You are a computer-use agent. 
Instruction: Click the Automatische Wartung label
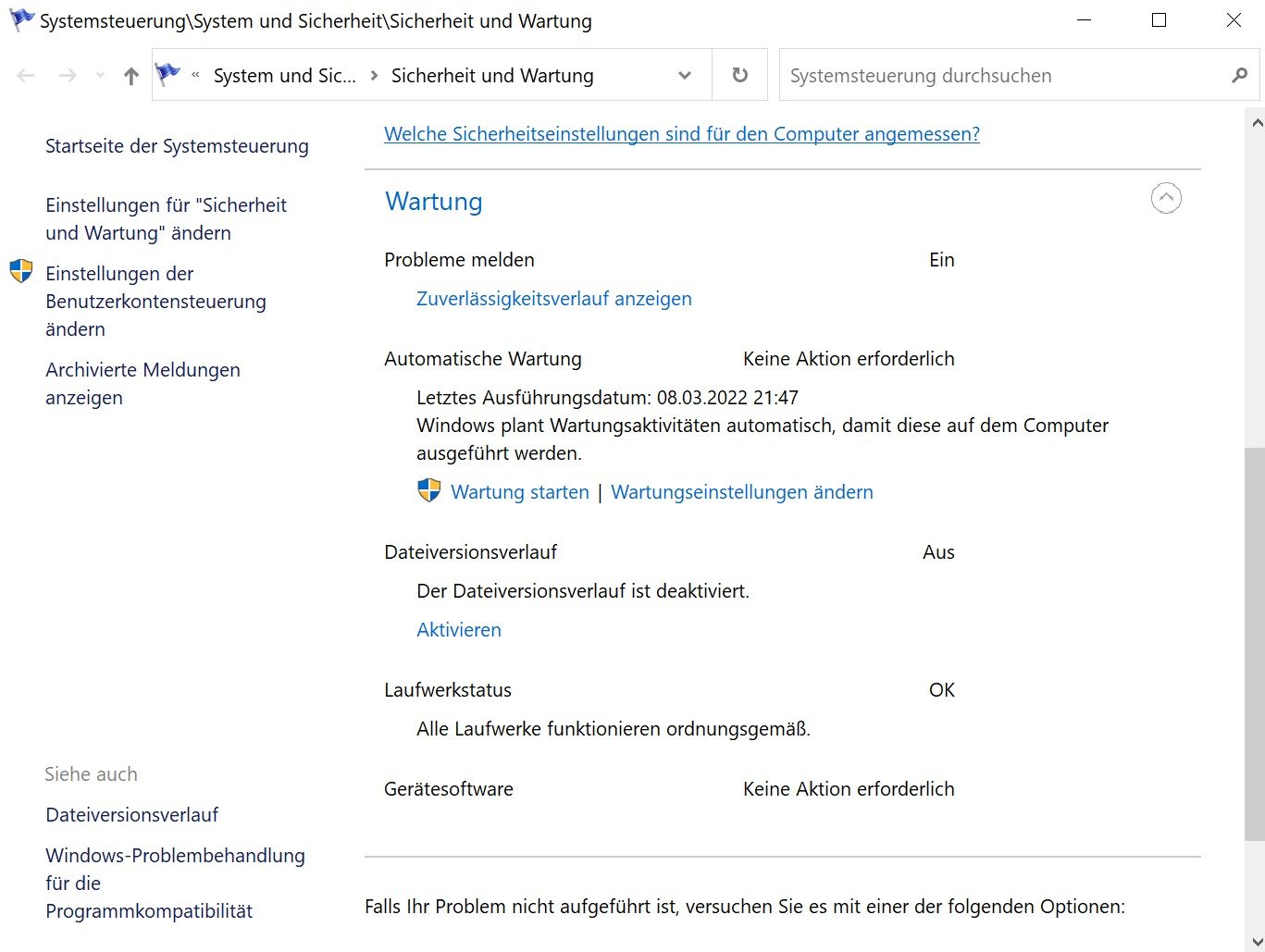click(483, 359)
